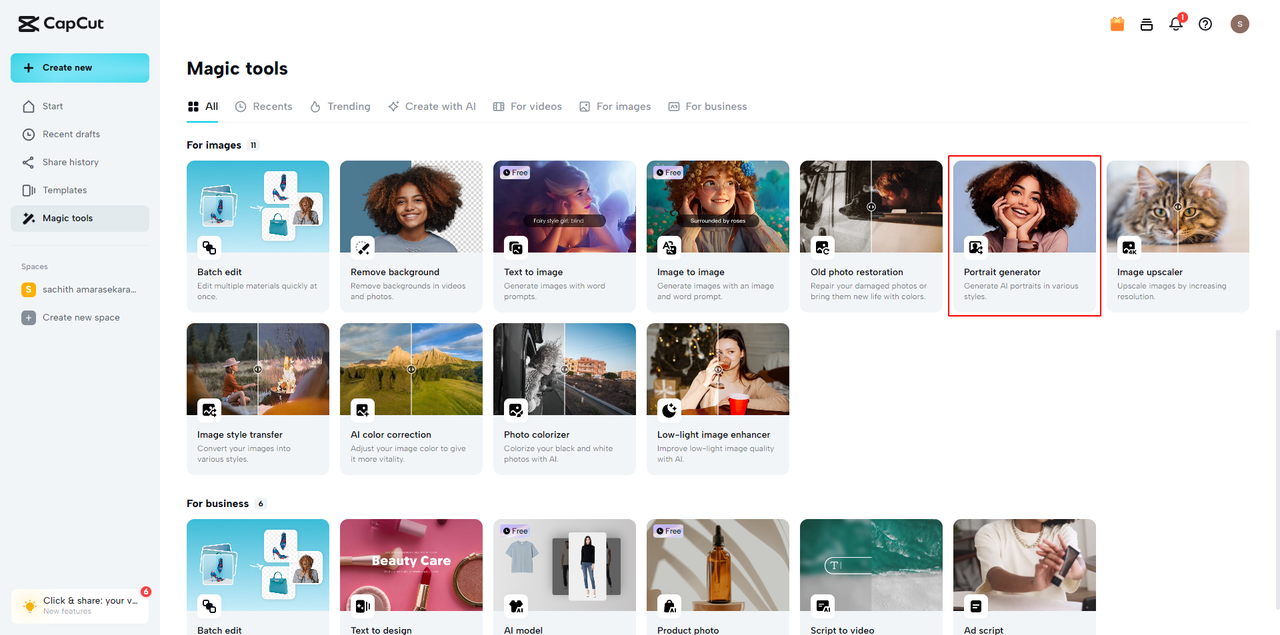The image size is (1280, 635).
Task: Open Text to image tool thumbnail
Action: (564, 206)
